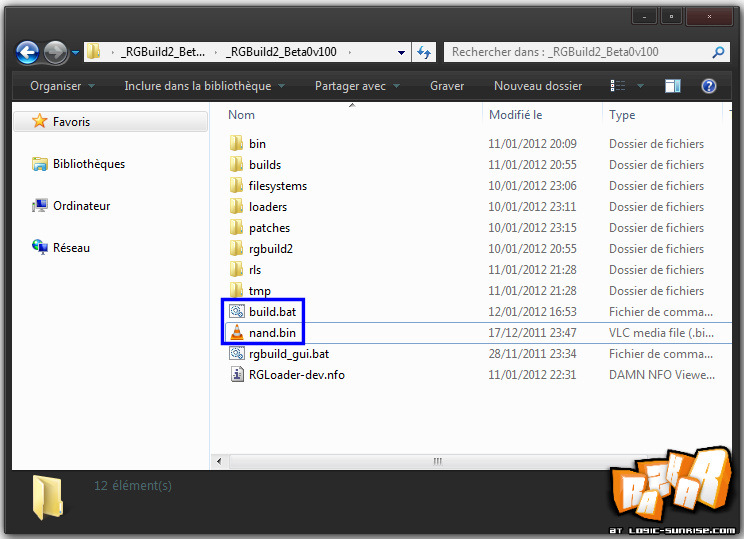This screenshot has width=744, height=539.
Task: Select the nand.bin VLC file icon
Action: [237, 333]
